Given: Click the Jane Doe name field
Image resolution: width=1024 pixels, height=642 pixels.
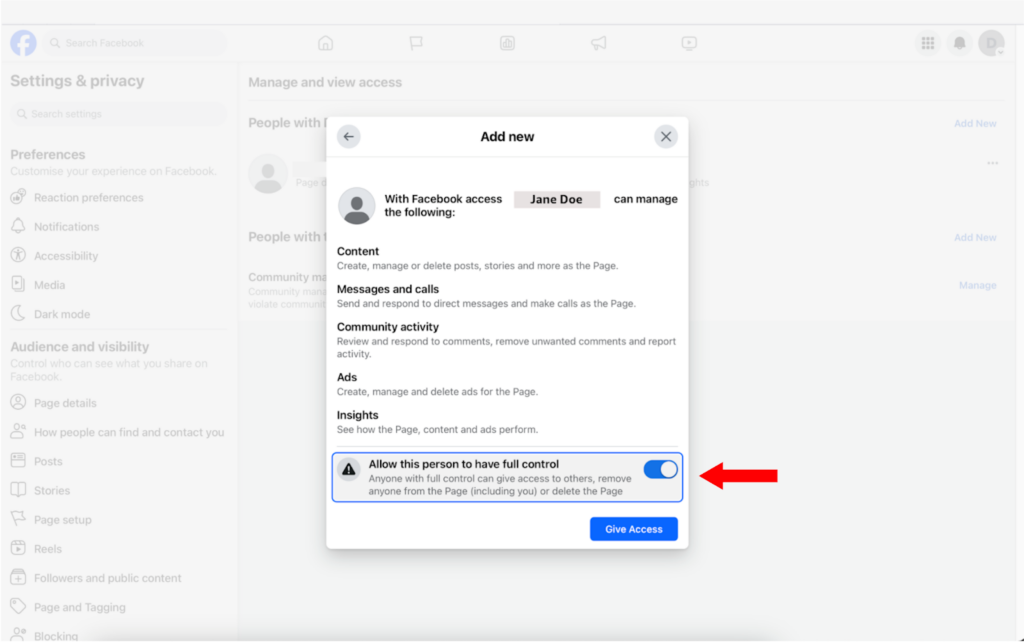Looking at the screenshot, I should coord(556,199).
